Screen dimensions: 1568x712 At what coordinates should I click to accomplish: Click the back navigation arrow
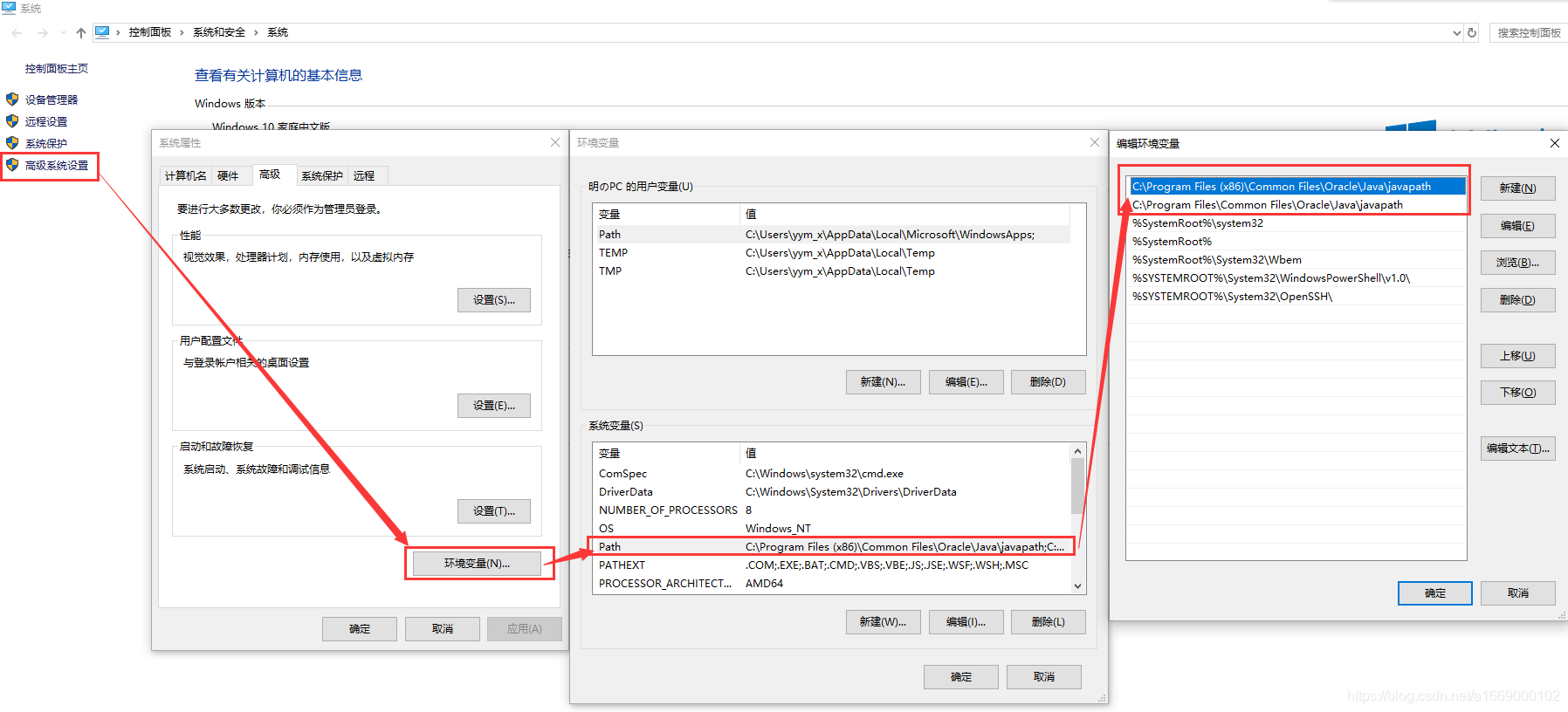click(17, 32)
